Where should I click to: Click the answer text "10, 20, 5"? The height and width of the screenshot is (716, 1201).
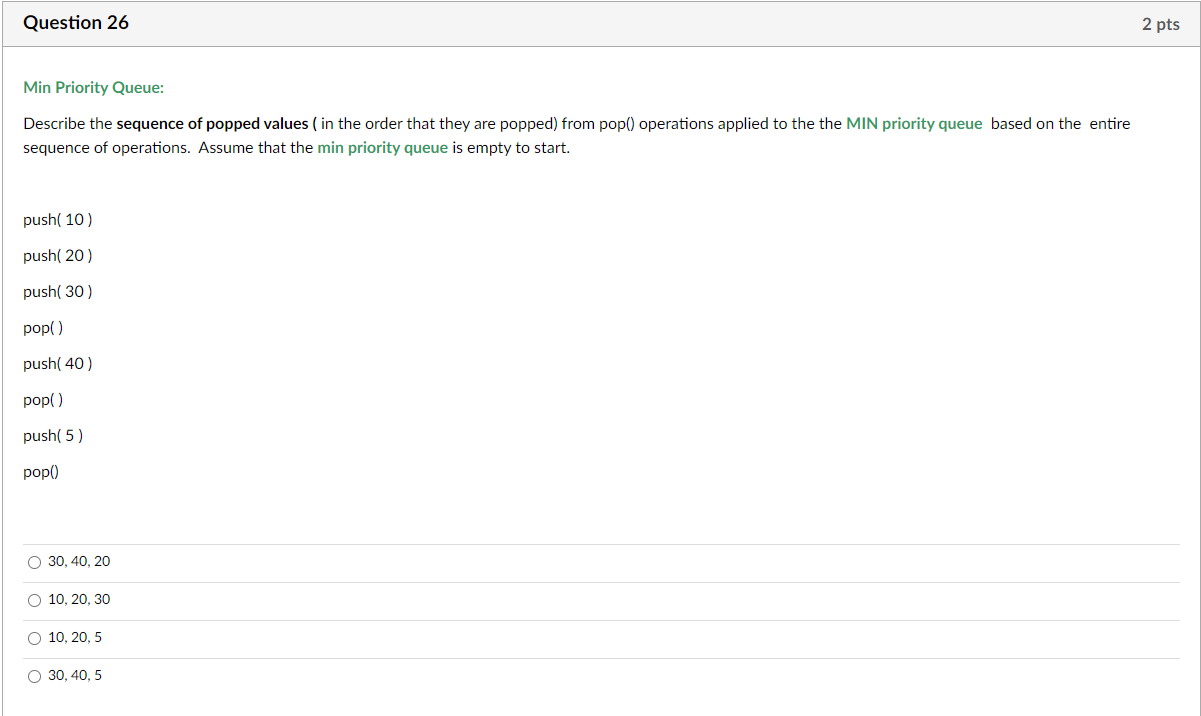click(76, 637)
